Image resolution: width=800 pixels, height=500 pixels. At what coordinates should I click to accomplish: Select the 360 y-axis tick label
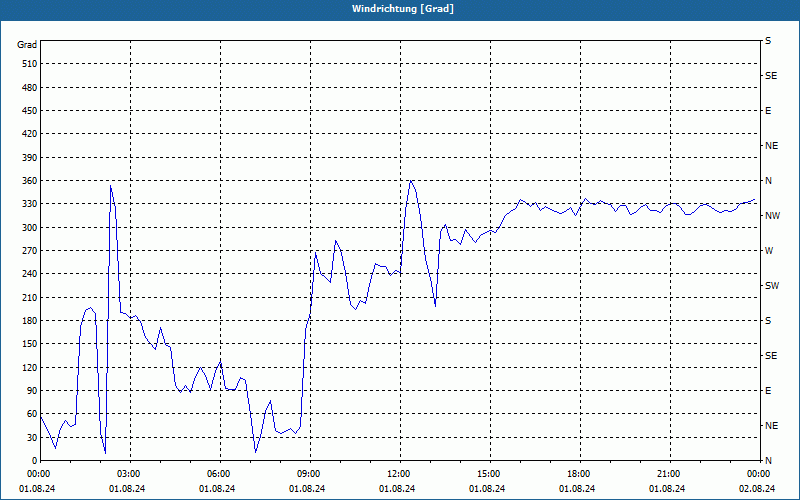[30, 181]
